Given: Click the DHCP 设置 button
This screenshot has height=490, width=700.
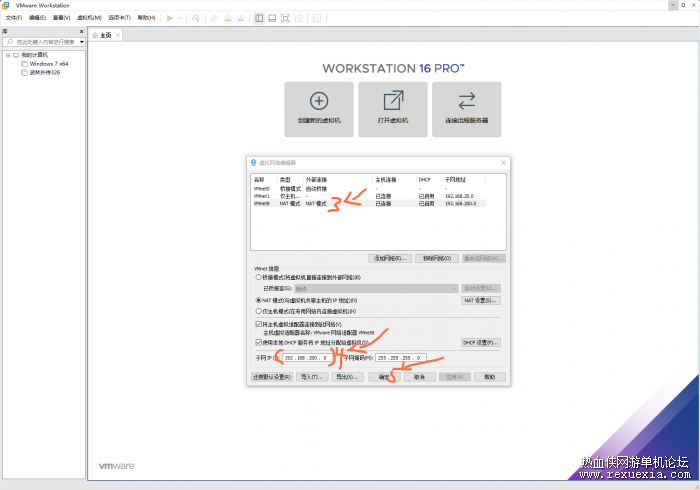Looking at the screenshot, I should 480,343.
